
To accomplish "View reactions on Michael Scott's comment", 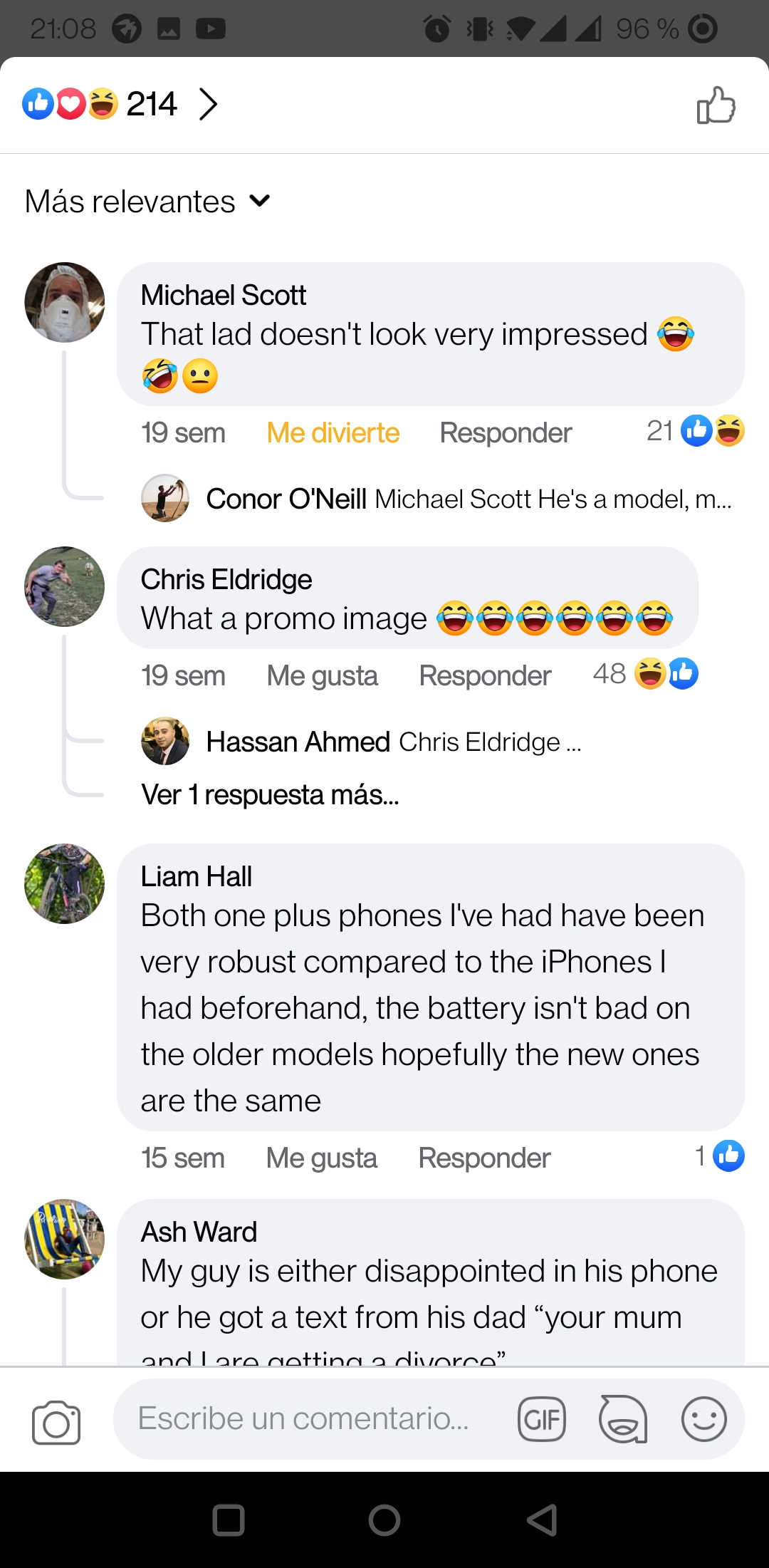I will tap(696, 430).
